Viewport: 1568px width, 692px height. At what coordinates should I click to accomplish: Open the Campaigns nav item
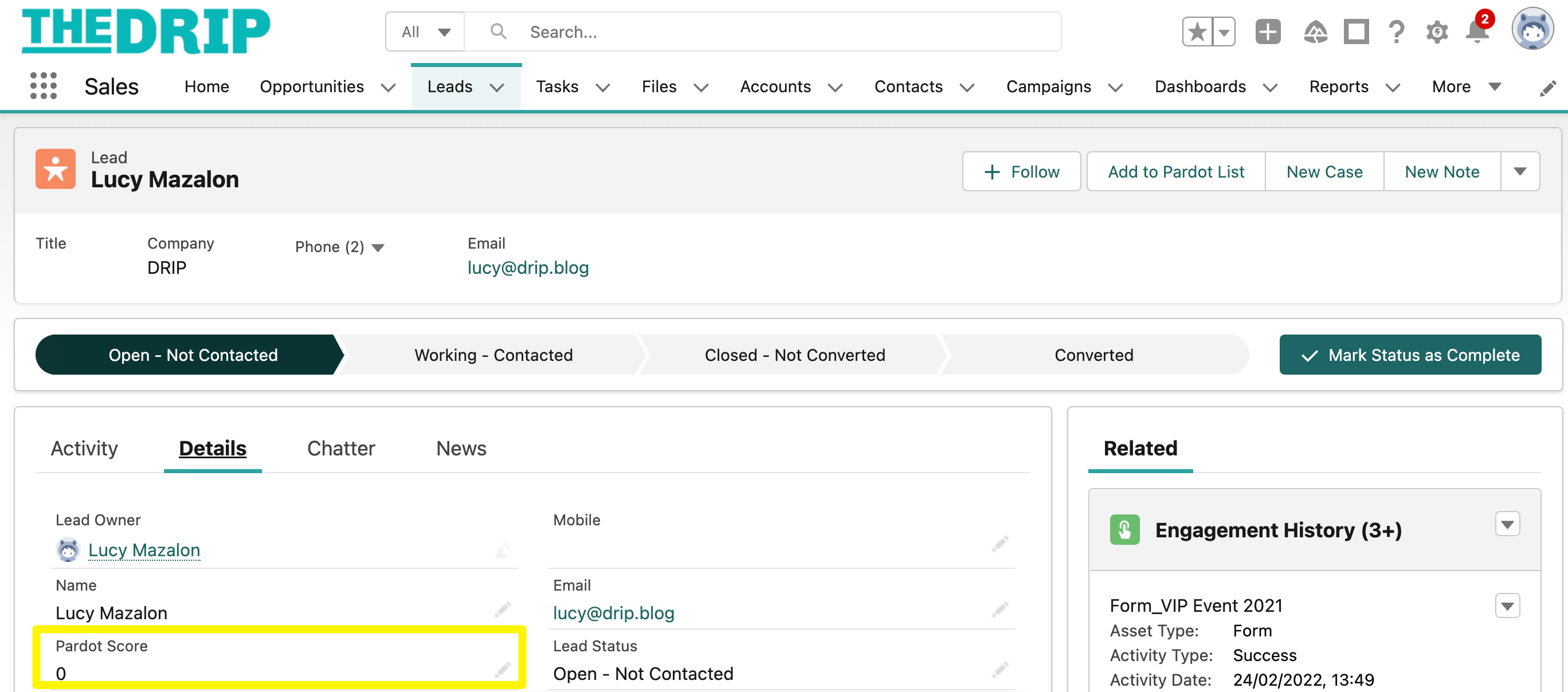(1048, 86)
